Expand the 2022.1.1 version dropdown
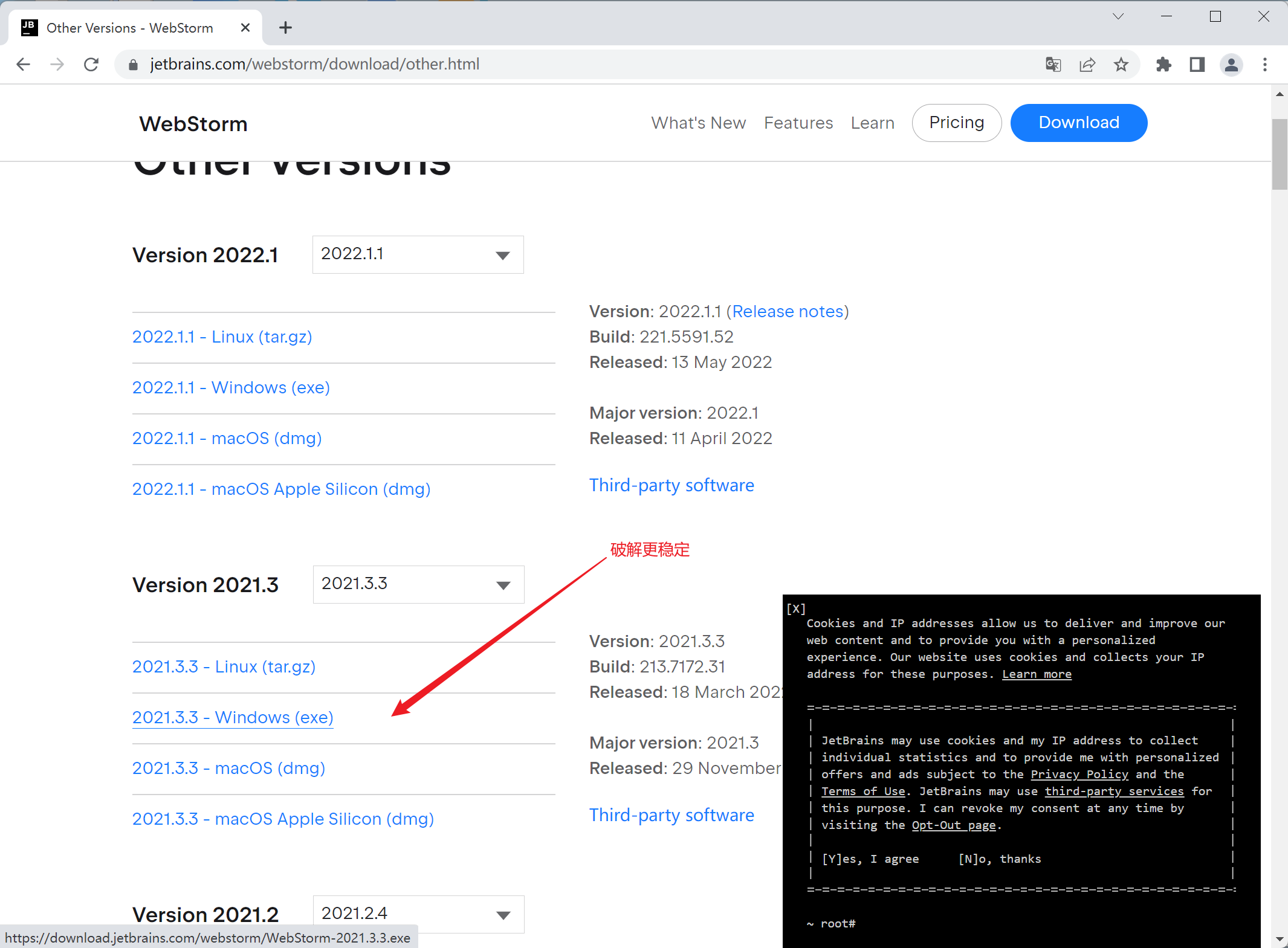The height and width of the screenshot is (948, 1288). pos(418,254)
